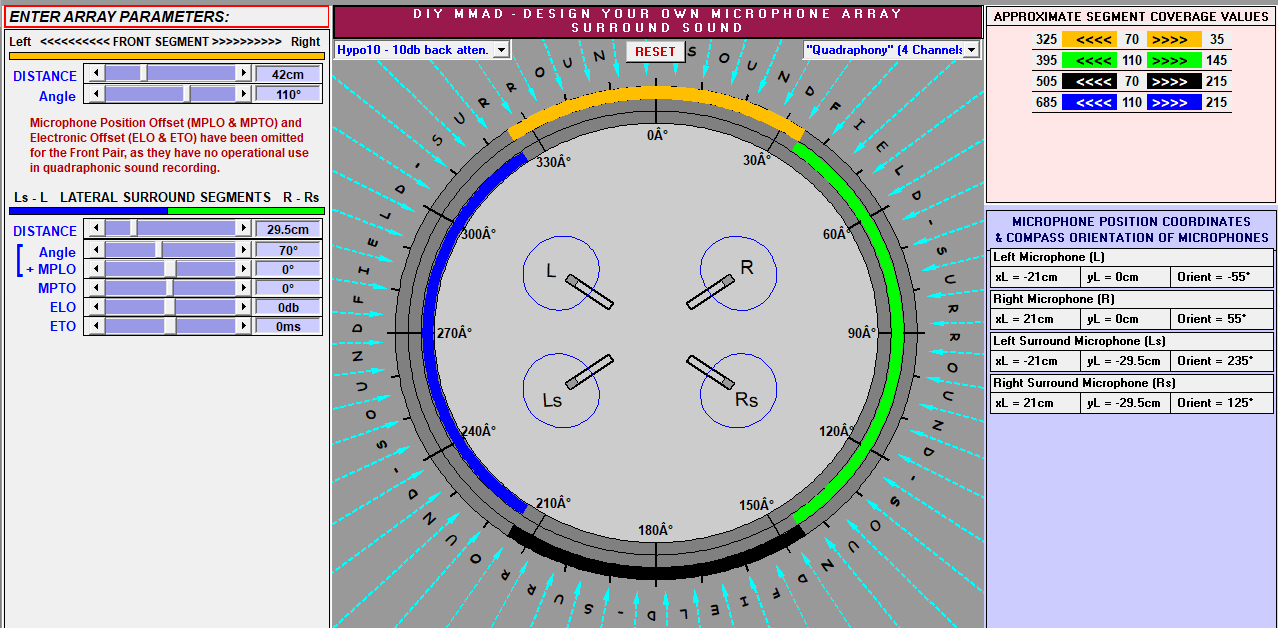Increase ELO with its right arrow

coord(243,307)
